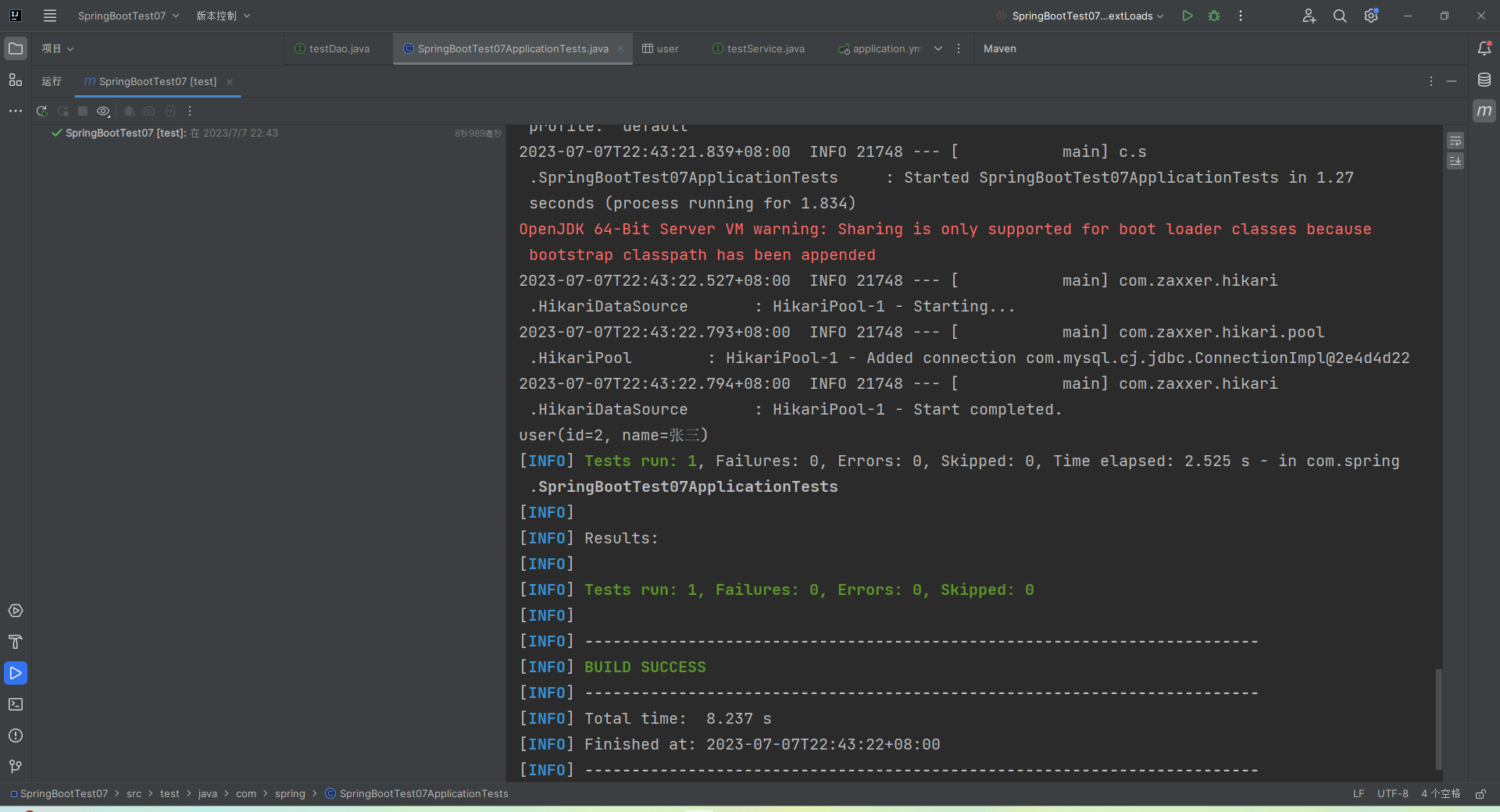Click the test breadcrumb
Screen dimensions: 1500x812
point(170,794)
